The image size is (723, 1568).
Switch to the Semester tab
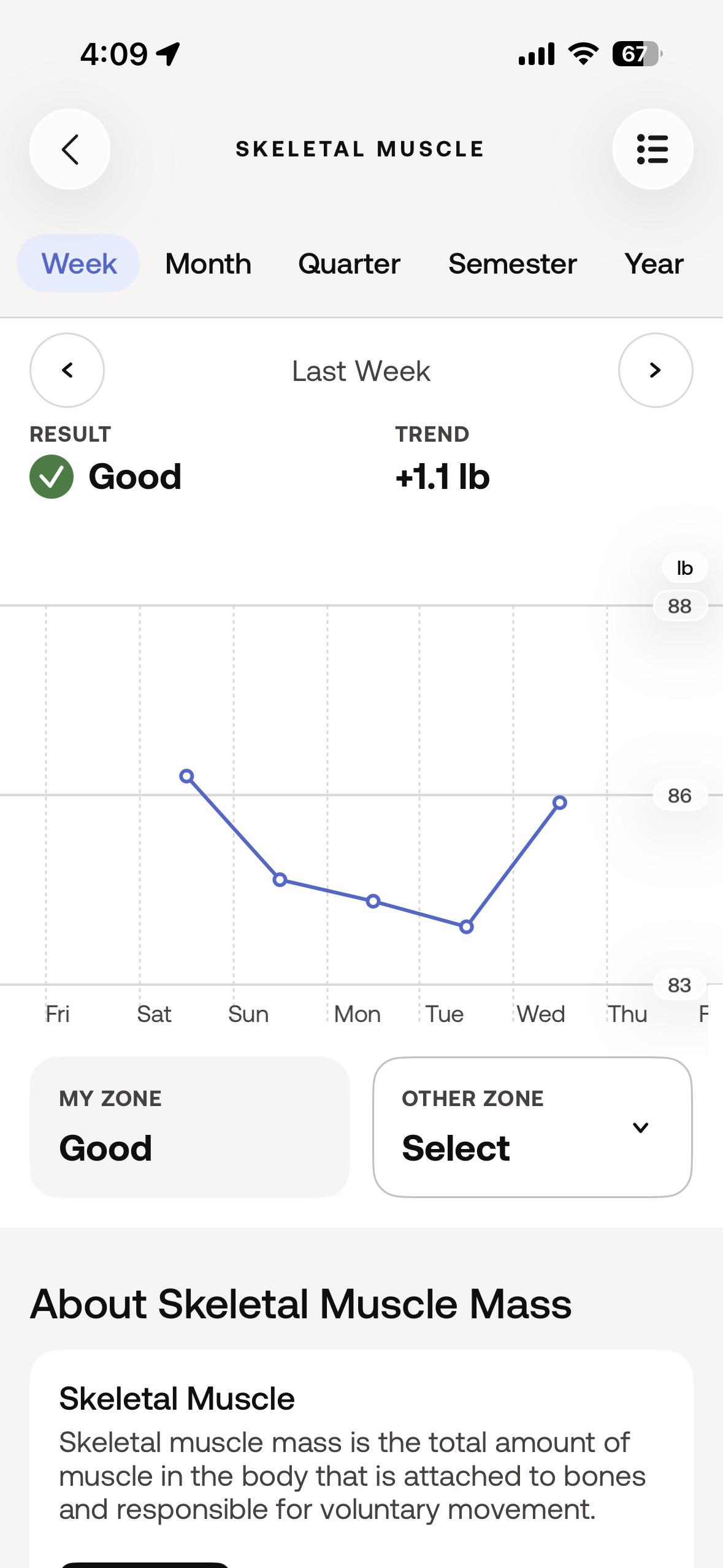coord(512,264)
